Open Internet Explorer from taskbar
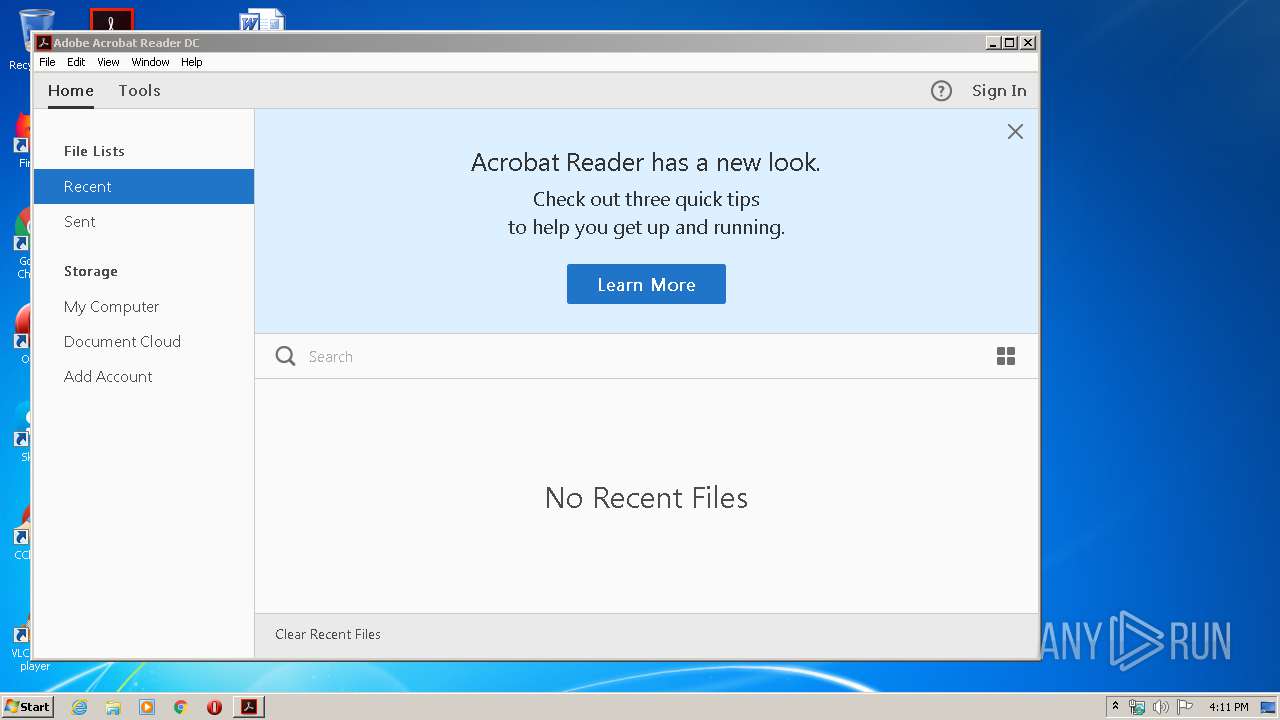Image resolution: width=1280 pixels, height=720 pixels. 79,707
